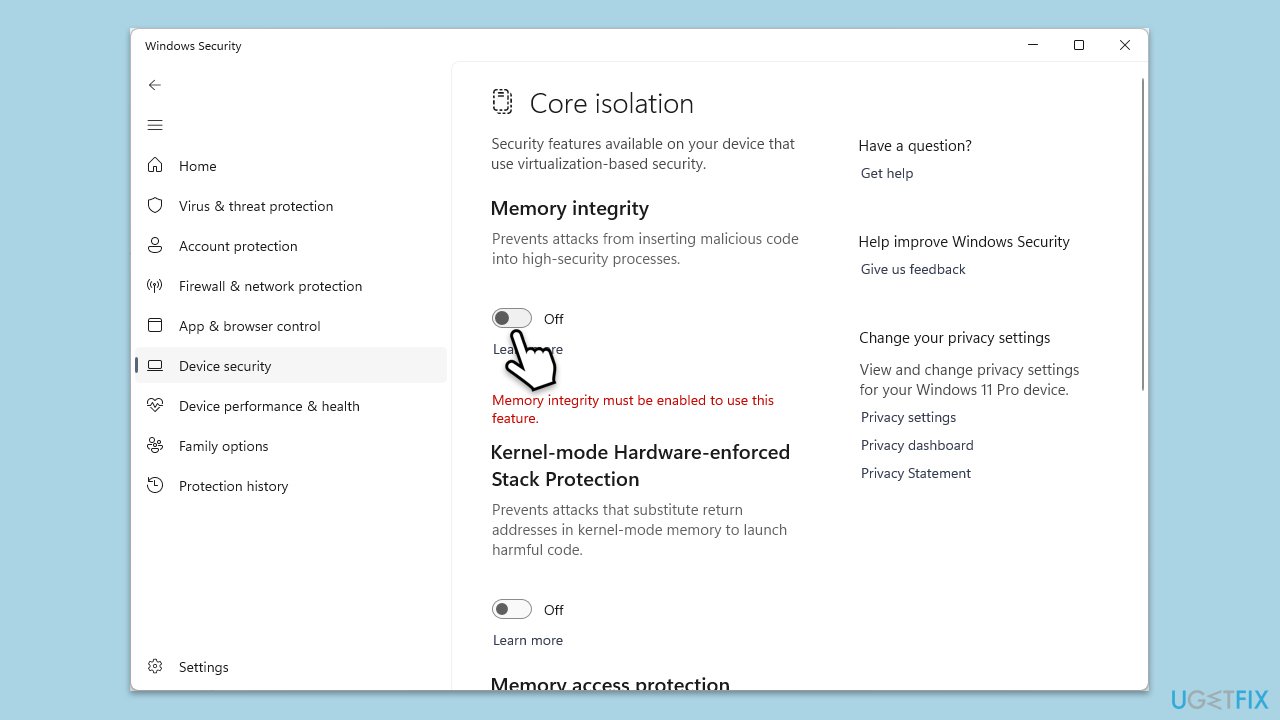Open Learn more under Stack Protection
The height and width of the screenshot is (720, 1280).
pos(528,641)
